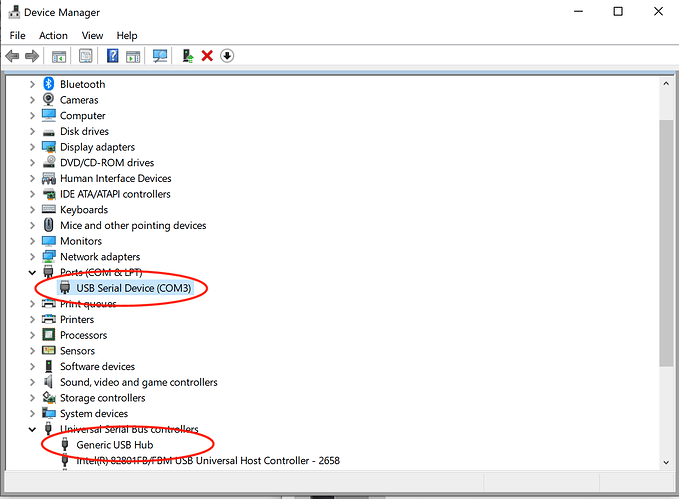Viewport: 679px width, 499px height.
Task: Click the Storage controllers icon
Action: [x=48, y=397]
